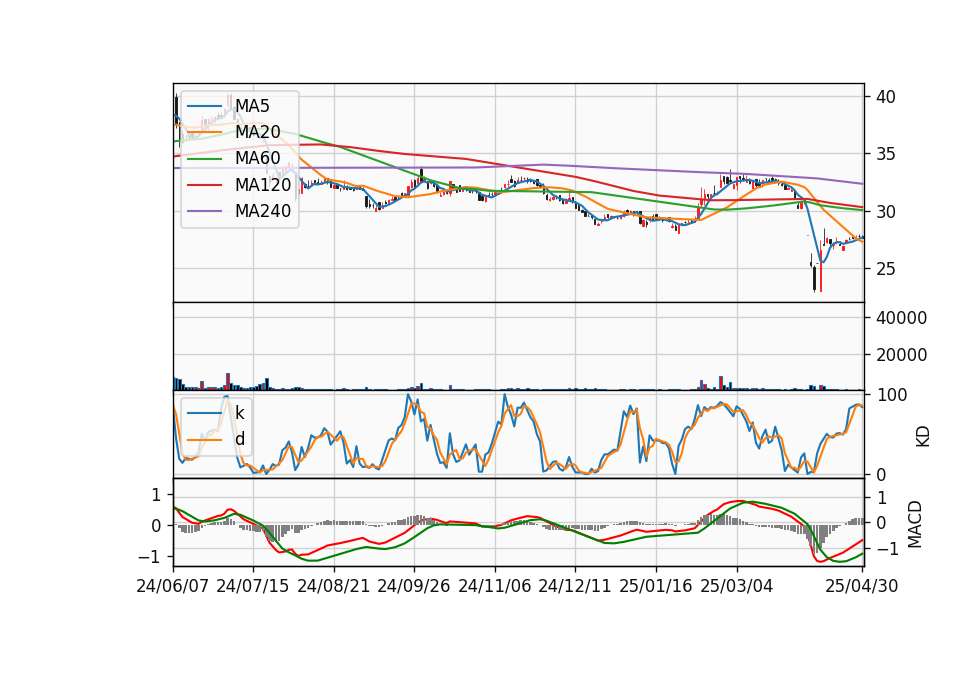Click the purple MA240 line sample in legend
960x690 pixels.
204,211
